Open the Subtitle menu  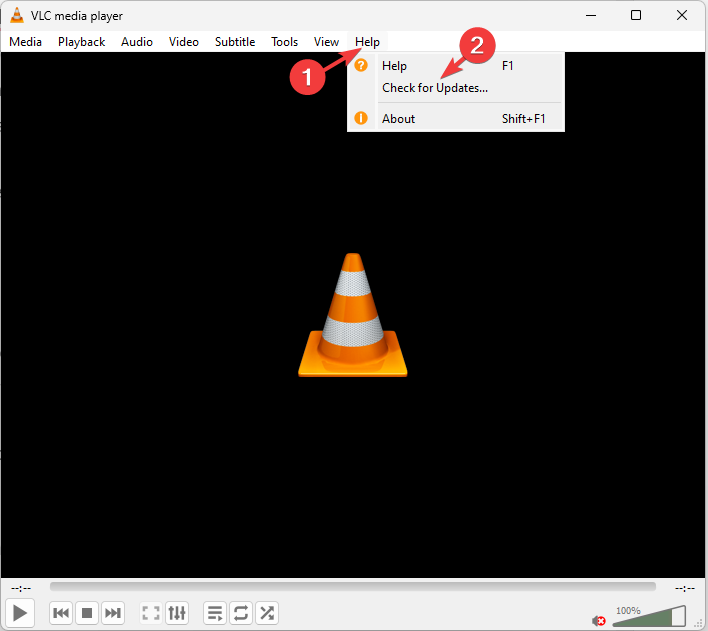pos(235,42)
